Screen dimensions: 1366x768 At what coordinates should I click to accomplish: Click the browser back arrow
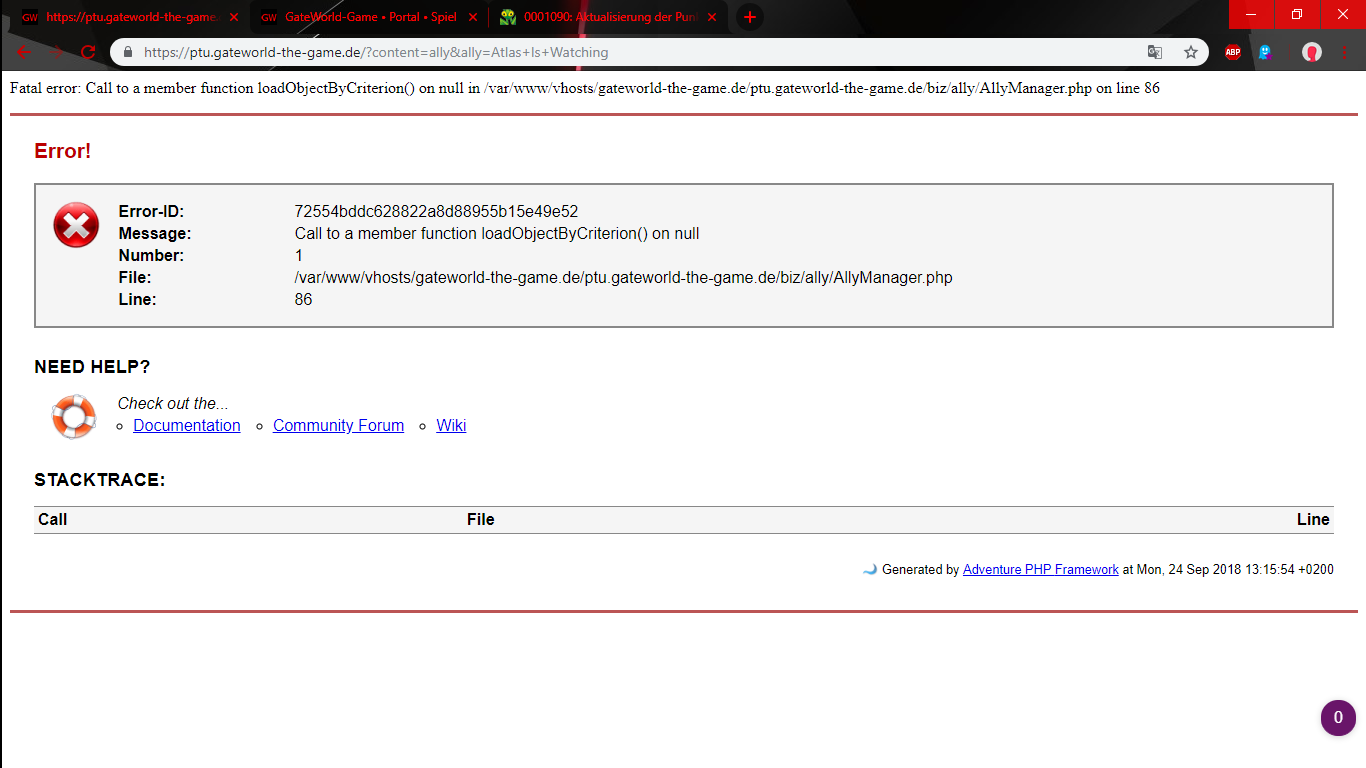click(x=24, y=53)
